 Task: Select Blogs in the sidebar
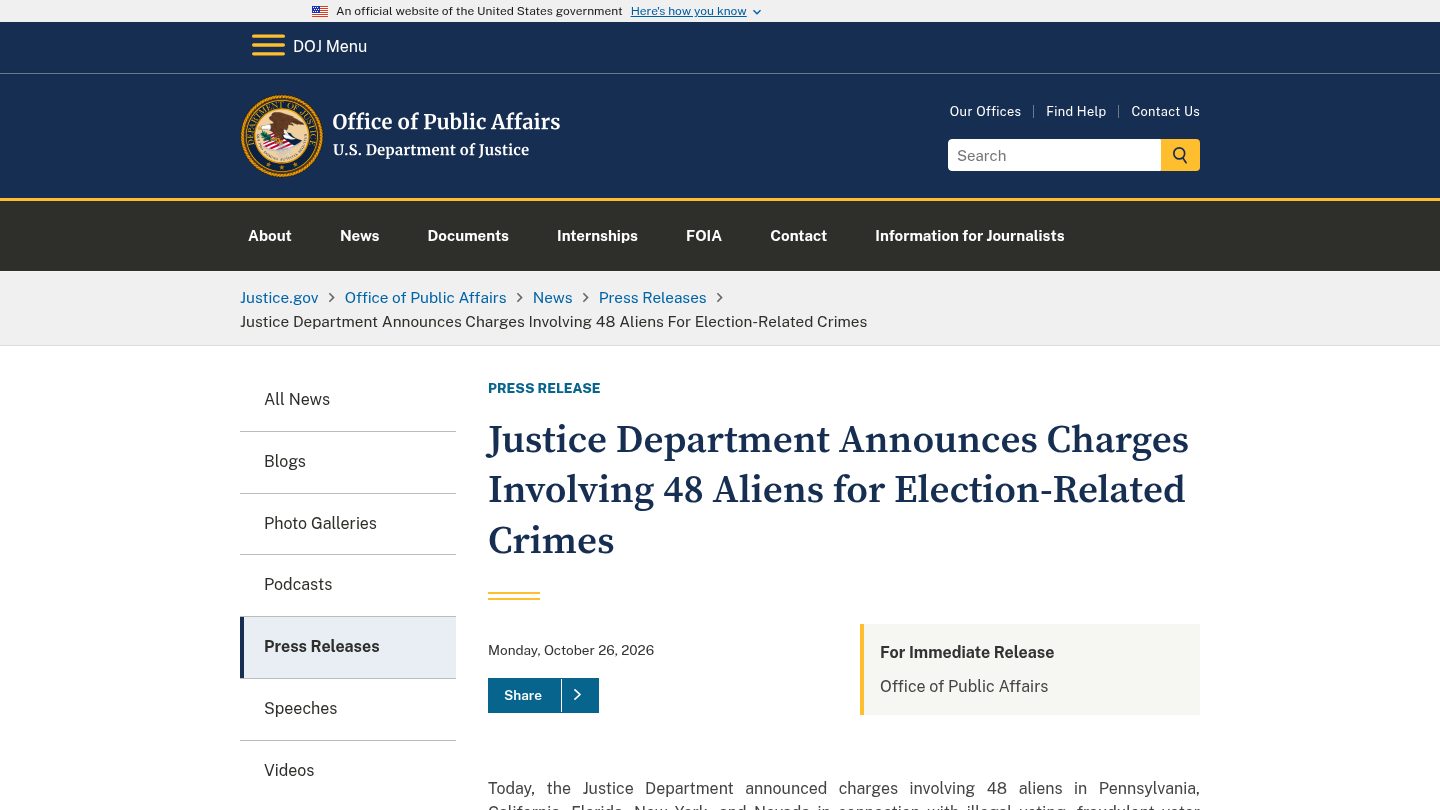coord(348,462)
